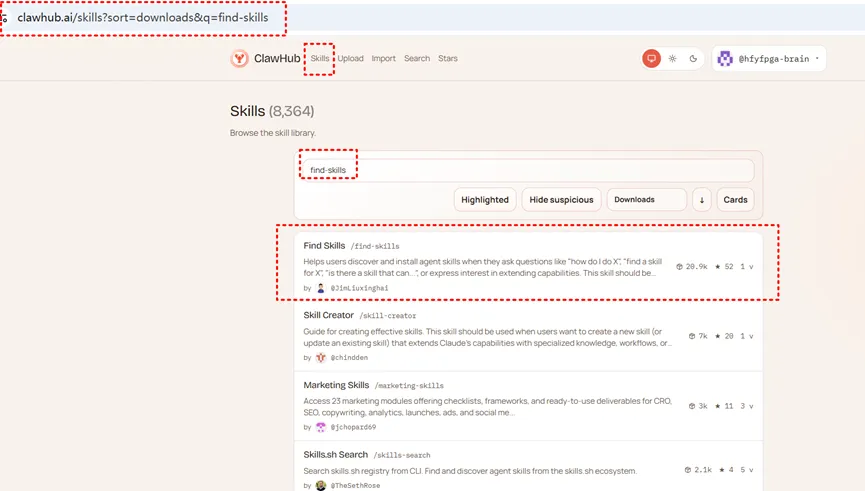865x491 pixels.
Task: Click the @JimLiuxinghai author avatar
Action: coord(321,288)
